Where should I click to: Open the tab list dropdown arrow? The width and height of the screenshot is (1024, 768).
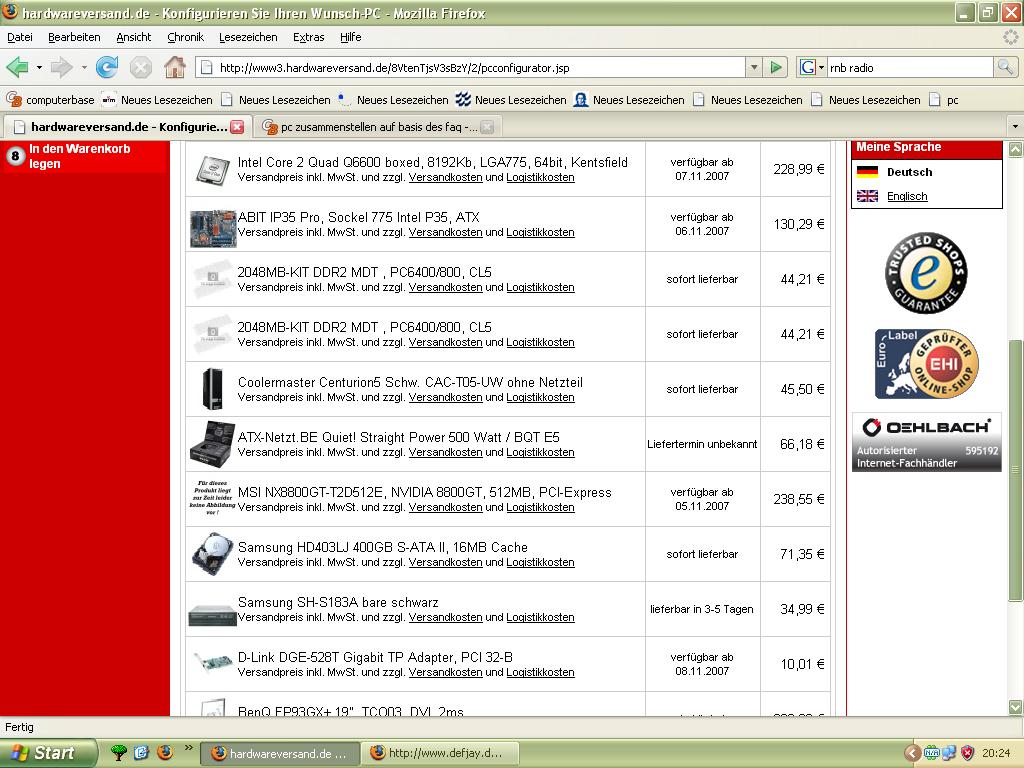(1015, 126)
